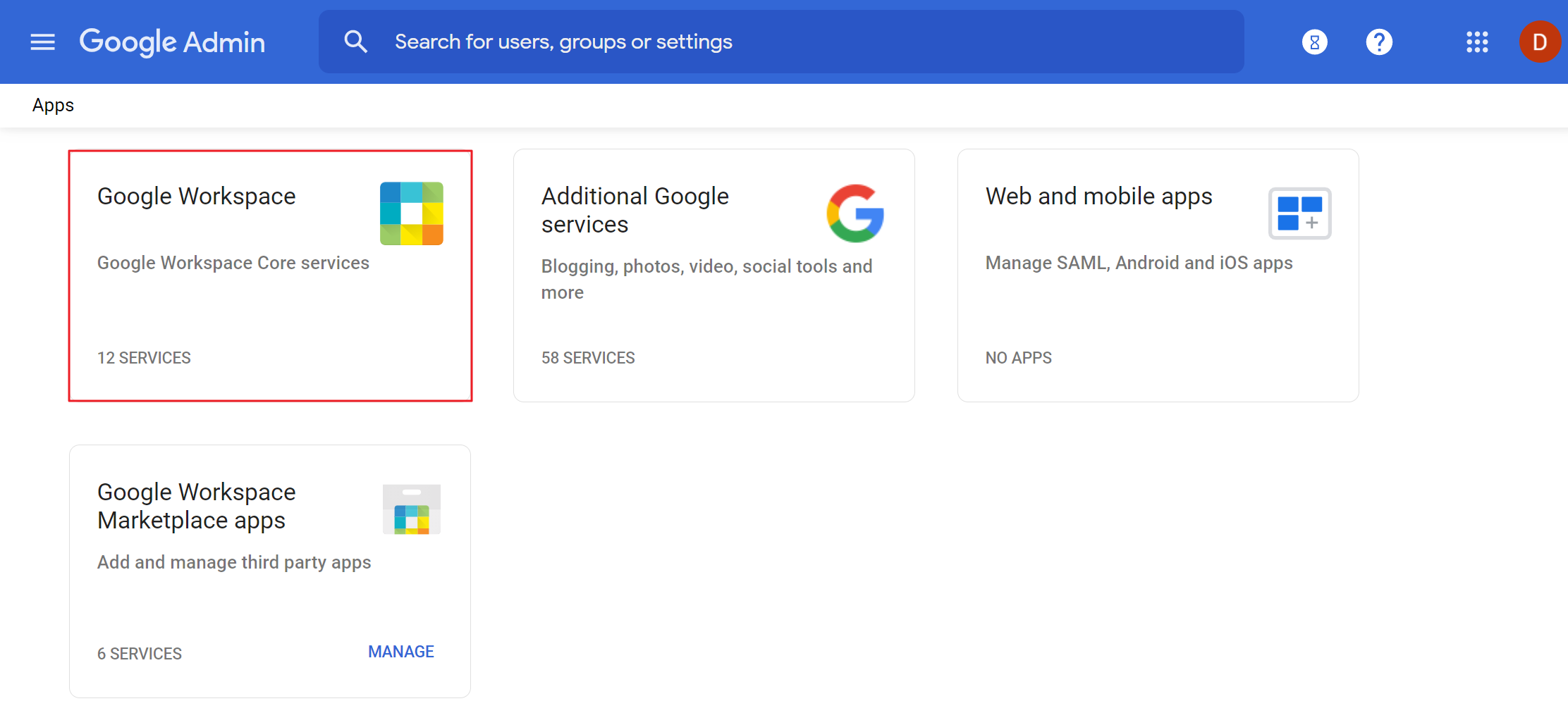Select the Apps breadcrumb label
Viewport: 1568px width, 713px height.
[x=53, y=106]
